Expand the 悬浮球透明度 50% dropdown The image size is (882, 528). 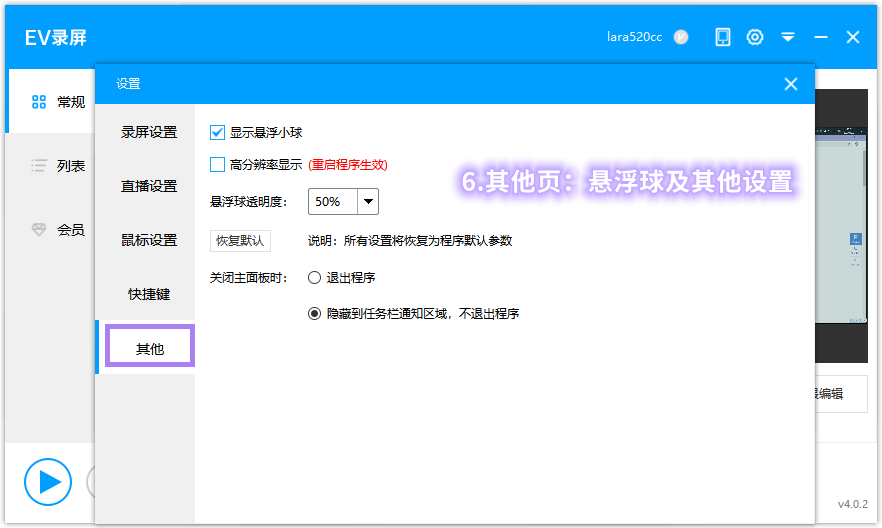tap(368, 202)
